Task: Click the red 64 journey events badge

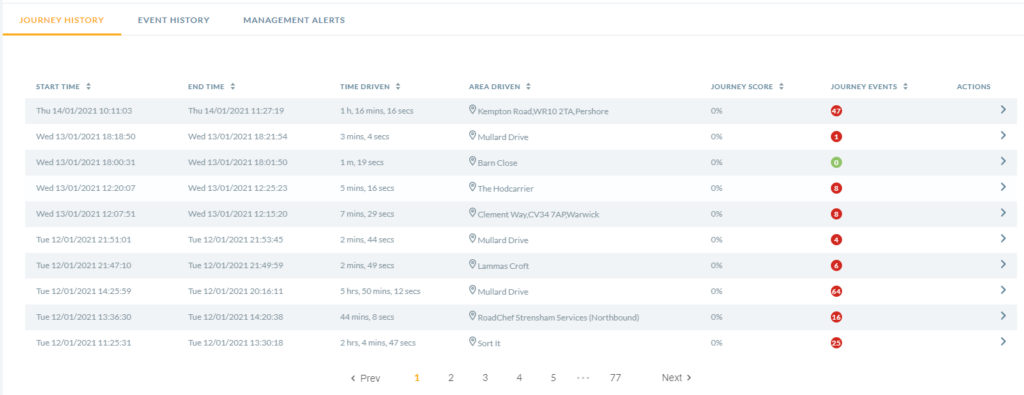Action: (x=836, y=291)
